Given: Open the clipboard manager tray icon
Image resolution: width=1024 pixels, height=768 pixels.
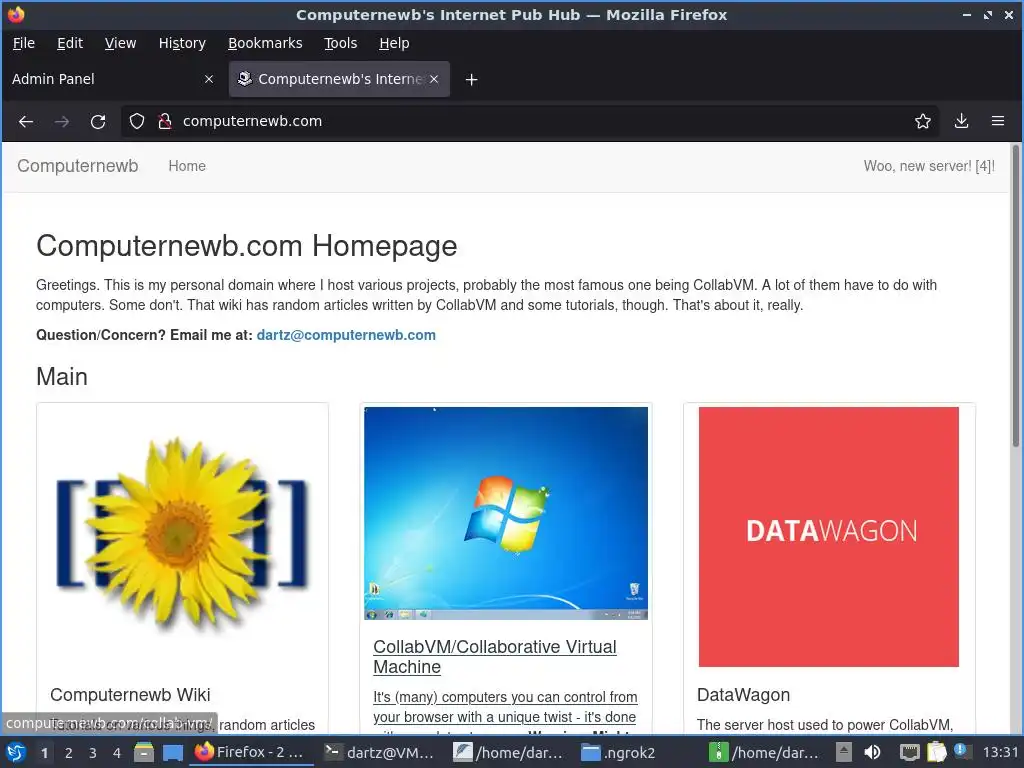Looking at the screenshot, I should pos(936,752).
